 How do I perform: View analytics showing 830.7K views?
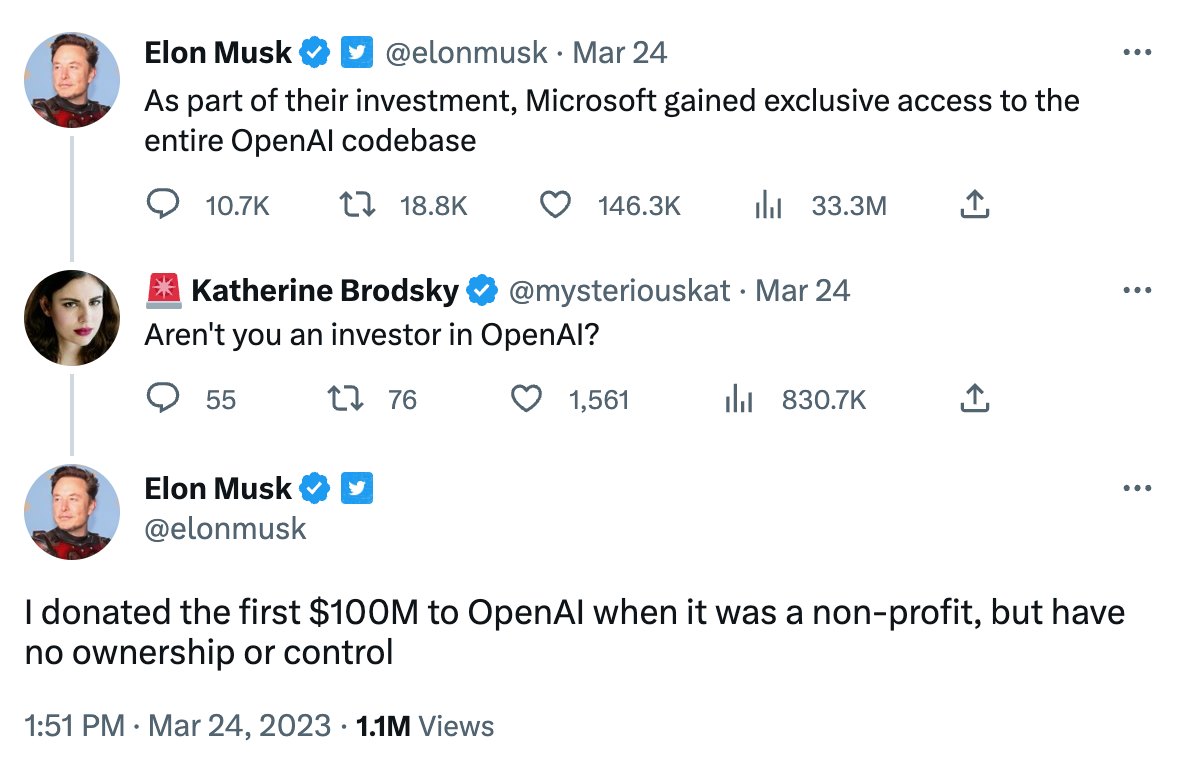pyautogui.click(x=738, y=400)
